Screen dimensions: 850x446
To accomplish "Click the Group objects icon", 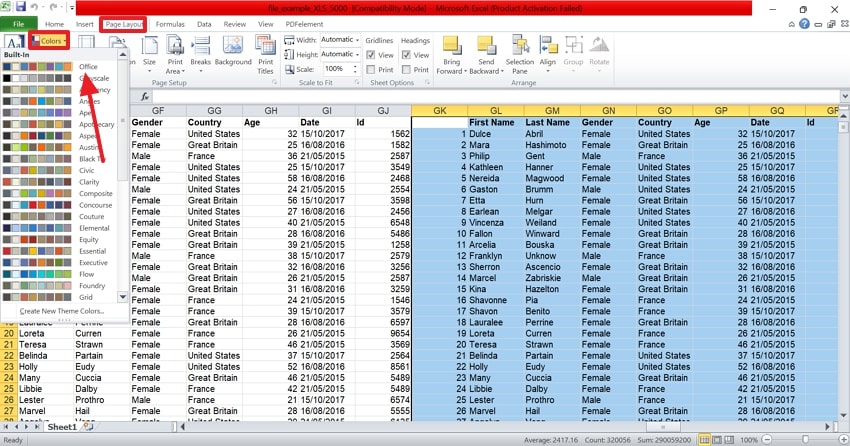I will point(574,46).
